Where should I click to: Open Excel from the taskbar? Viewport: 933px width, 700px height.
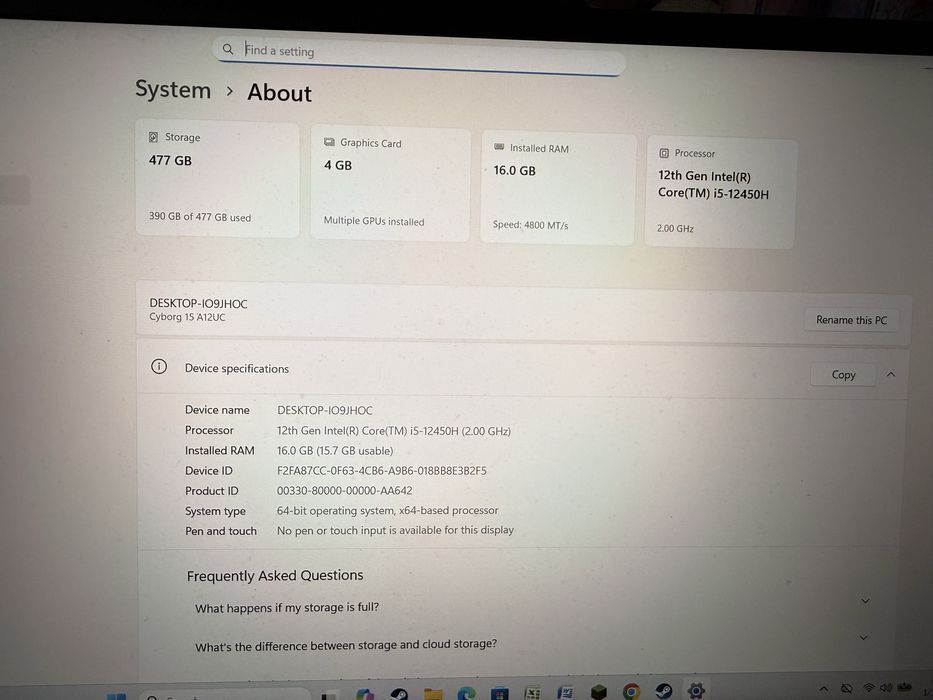pyautogui.click(x=533, y=693)
